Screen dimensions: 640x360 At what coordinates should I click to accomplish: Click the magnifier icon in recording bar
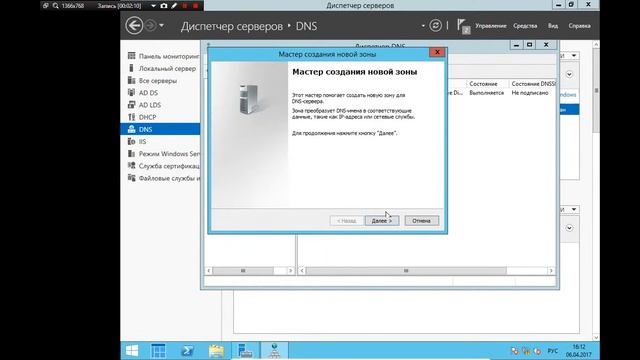click(x=56, y=6)
